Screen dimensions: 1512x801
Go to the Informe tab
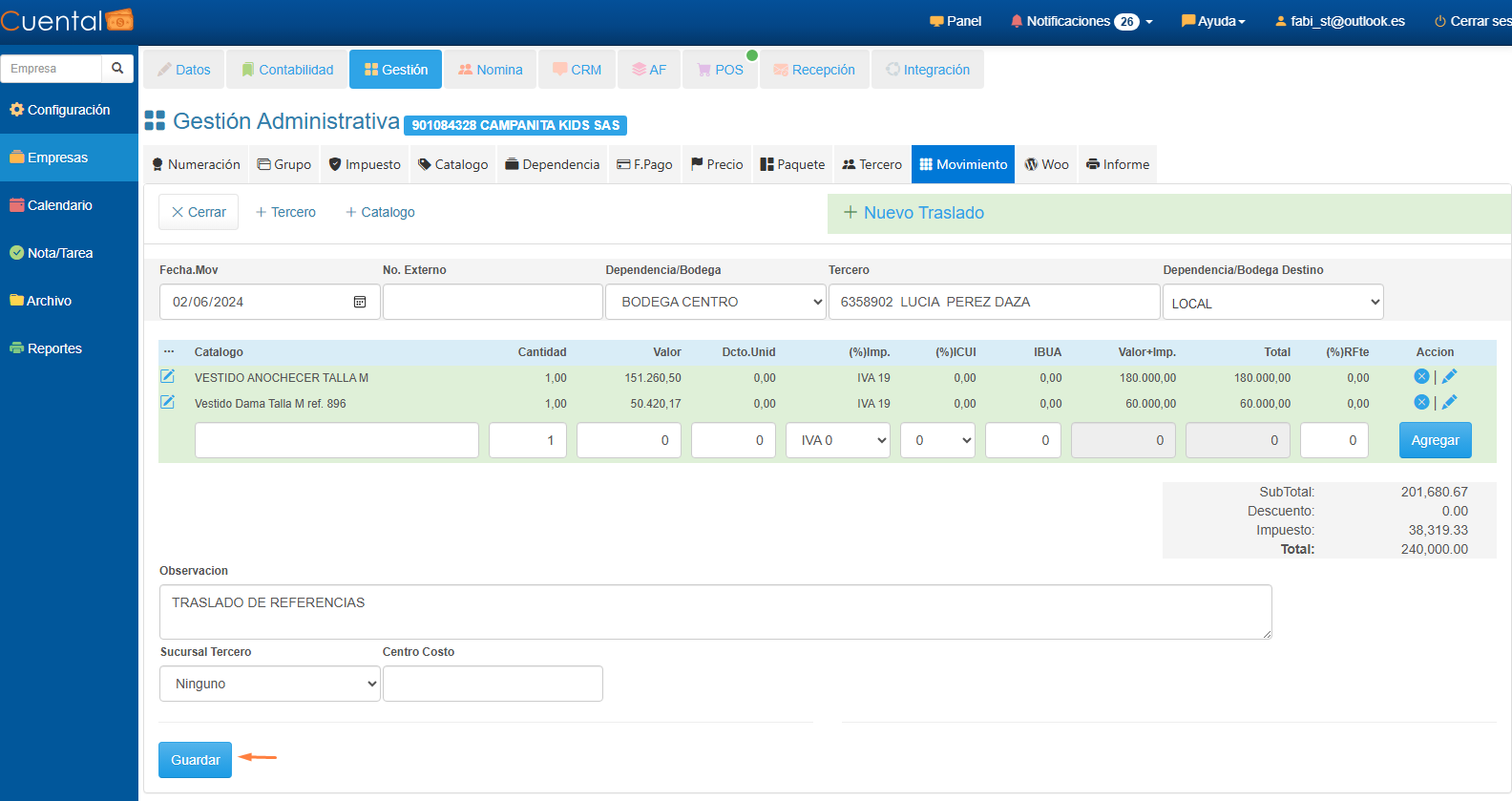1118,164
